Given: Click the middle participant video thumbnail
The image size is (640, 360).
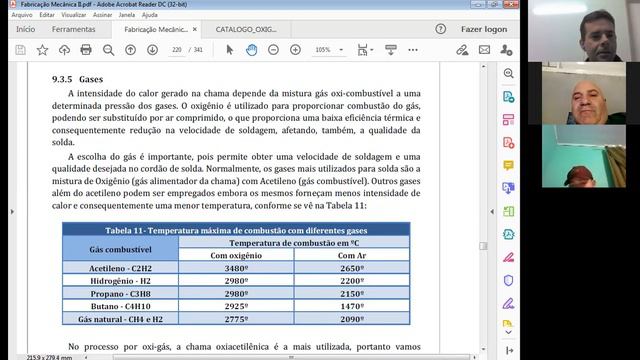Looking at the screenshot, I should [584, 93].
